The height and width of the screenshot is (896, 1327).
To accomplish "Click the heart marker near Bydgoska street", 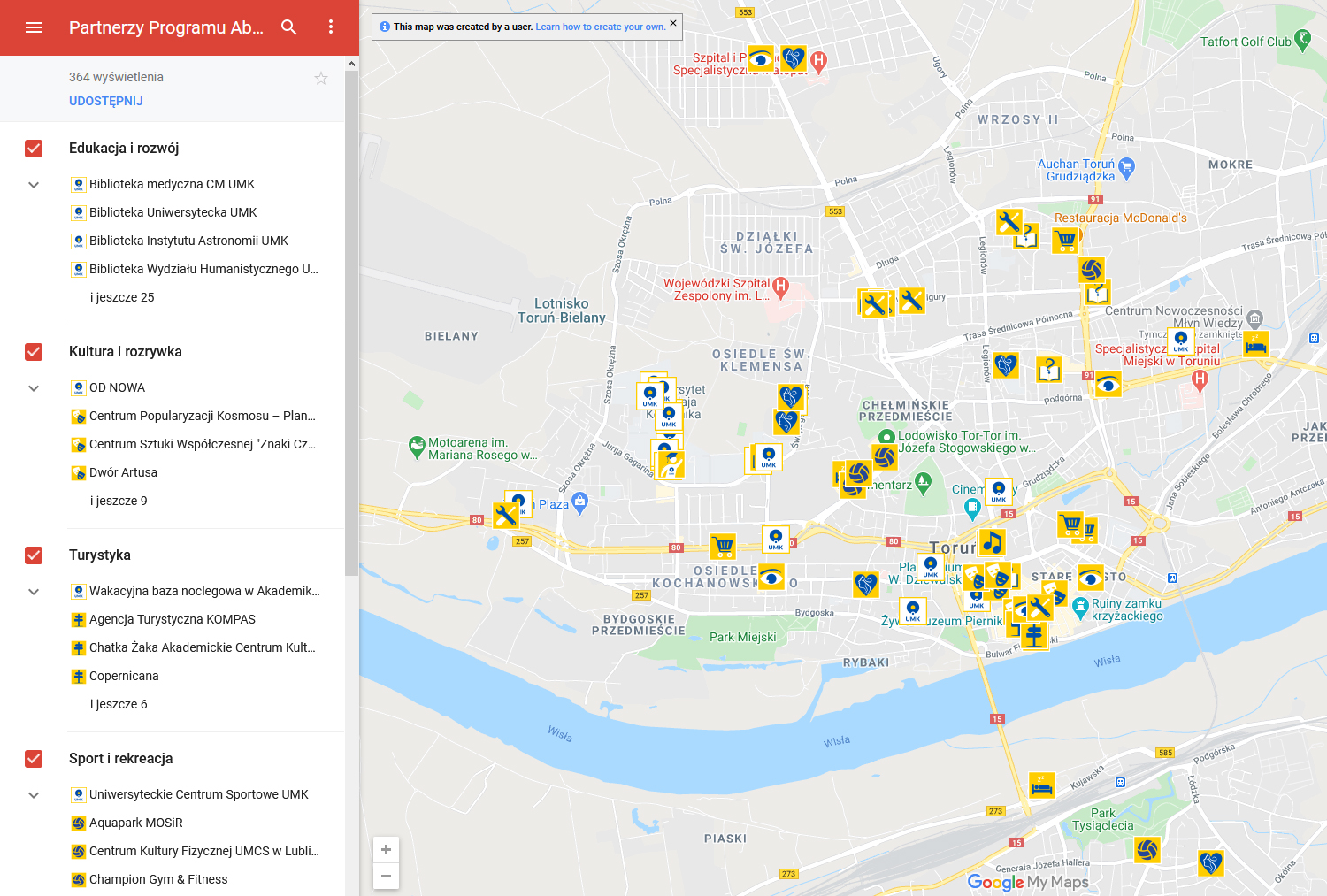I will (x=866, y=584).
